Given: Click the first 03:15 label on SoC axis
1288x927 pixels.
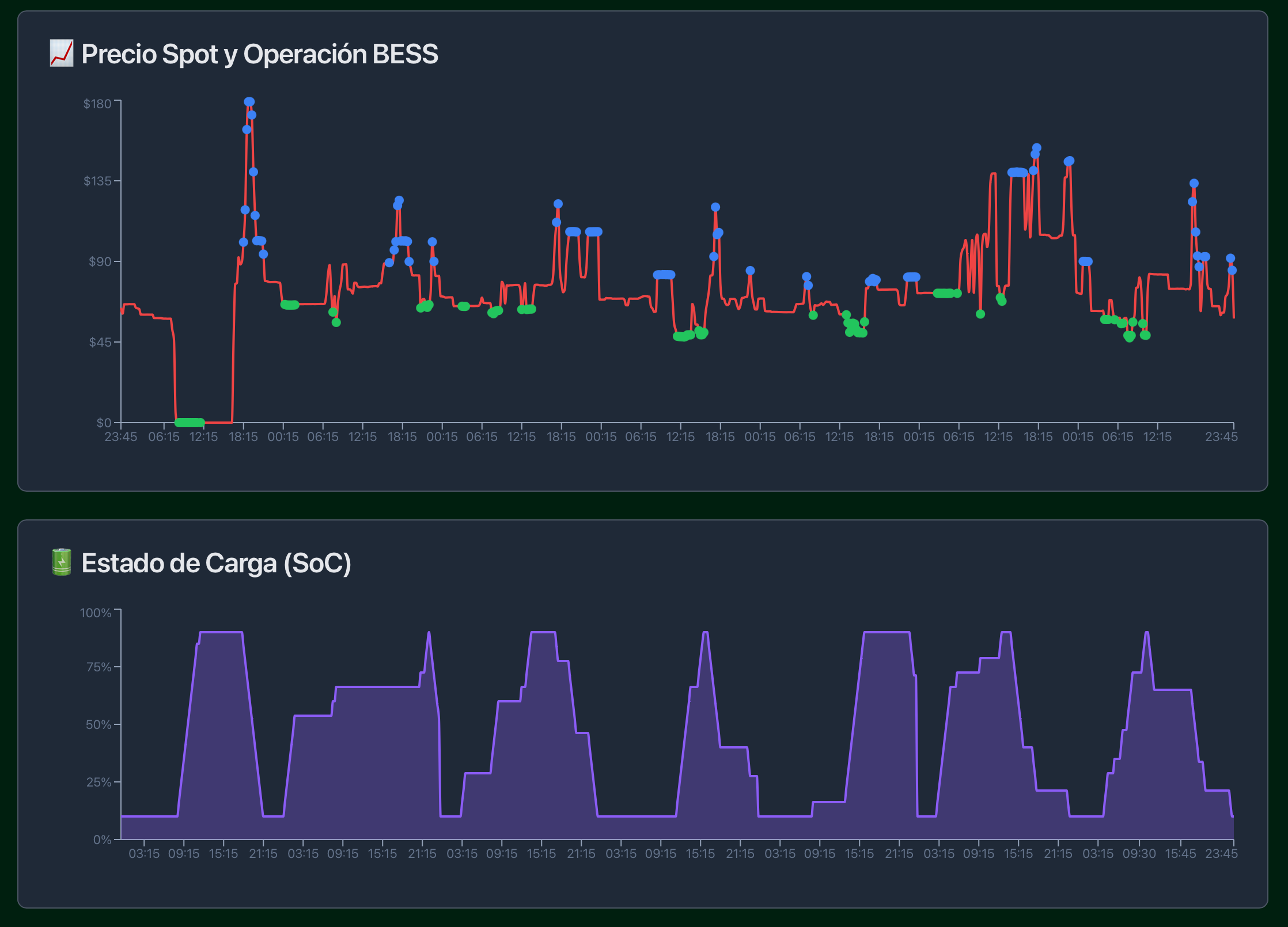Looking at the screenshot, I should click(144, 854).
